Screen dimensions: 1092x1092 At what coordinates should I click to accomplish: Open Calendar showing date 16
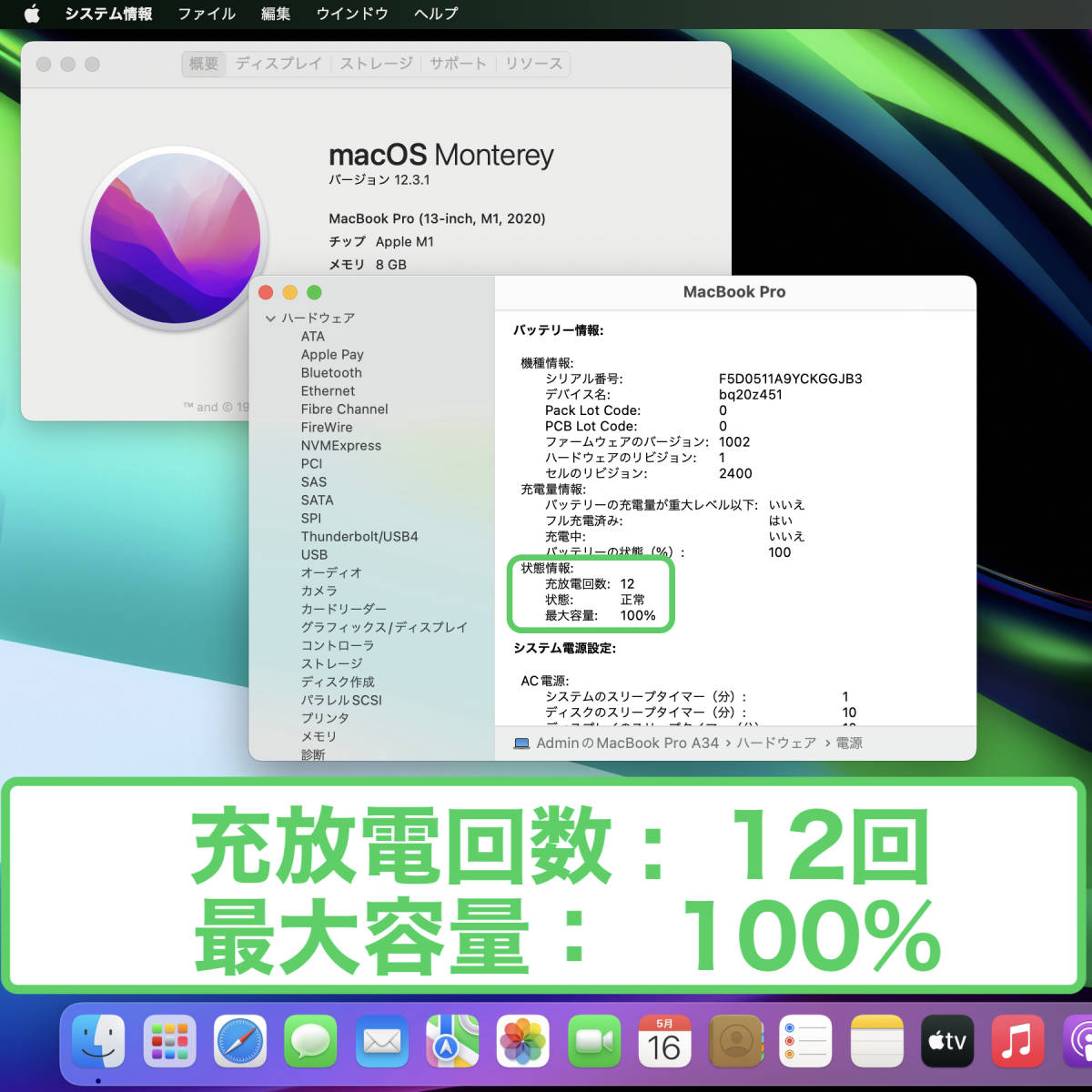click(664, 1041)
